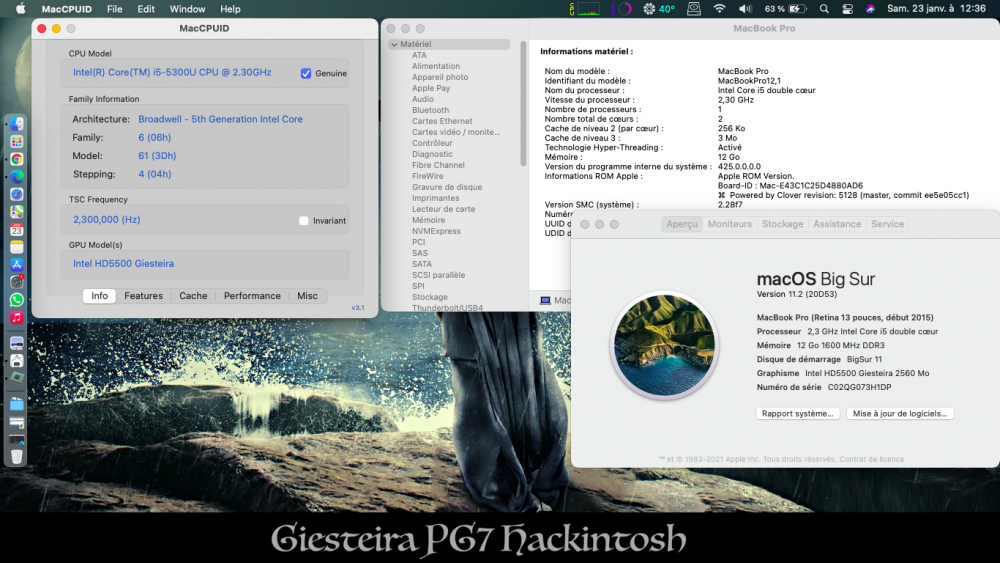Launch WhatsApp from the dock
The height and width of the screenshot is (563, 1000).
click(17, 300)
